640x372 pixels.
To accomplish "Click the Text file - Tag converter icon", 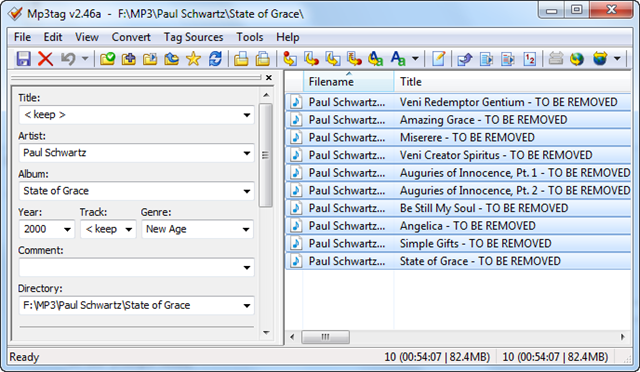I will 354,59.
